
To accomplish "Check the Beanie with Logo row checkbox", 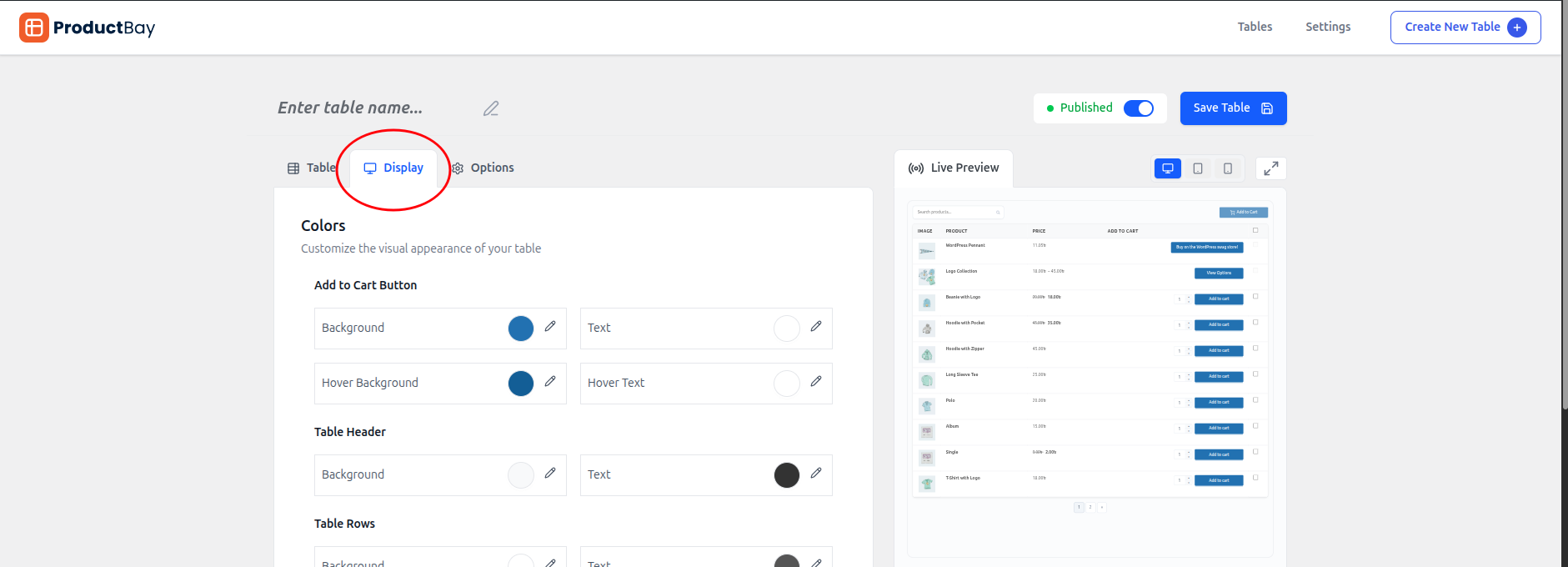I will [1255, 297].
